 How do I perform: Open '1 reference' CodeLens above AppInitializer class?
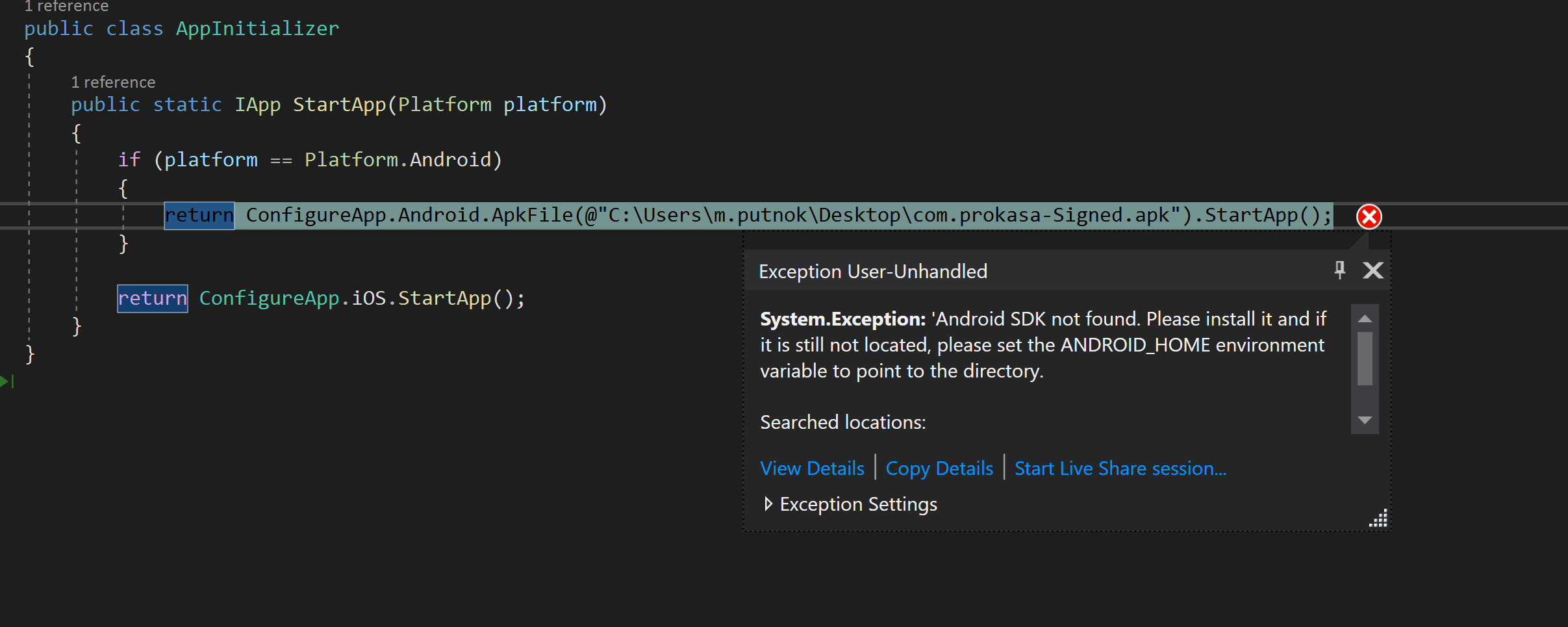(66, 6)
